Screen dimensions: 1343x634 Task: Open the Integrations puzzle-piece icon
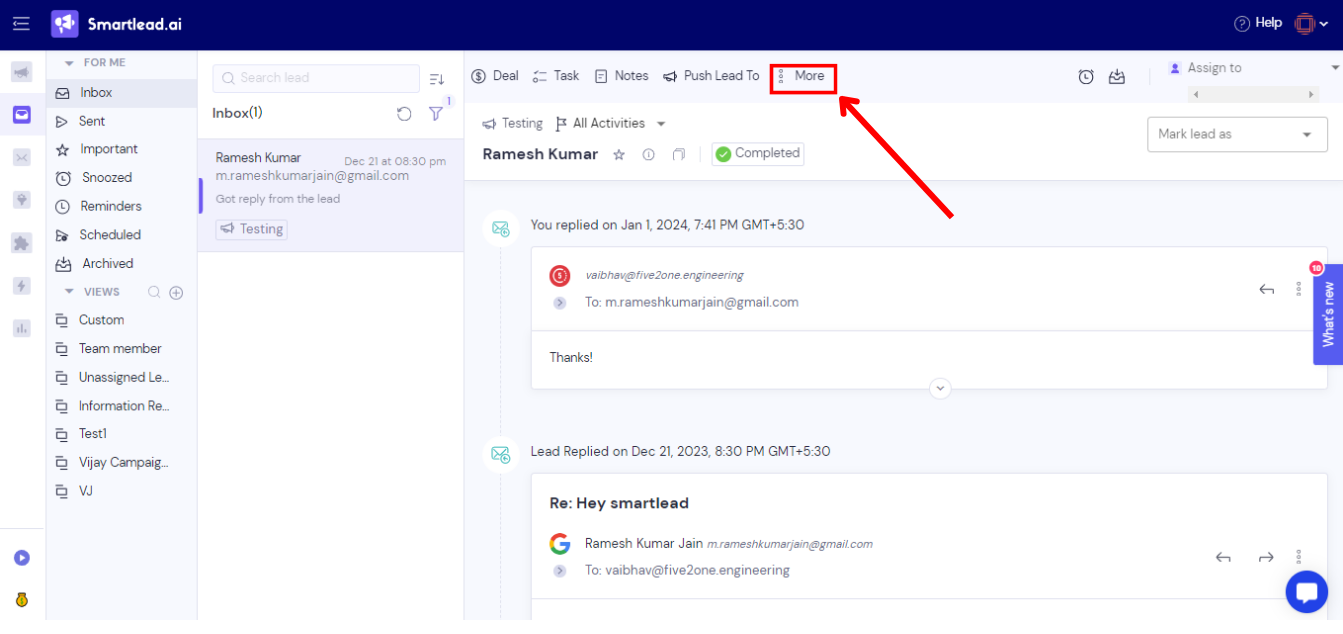(x=22, y=242)
